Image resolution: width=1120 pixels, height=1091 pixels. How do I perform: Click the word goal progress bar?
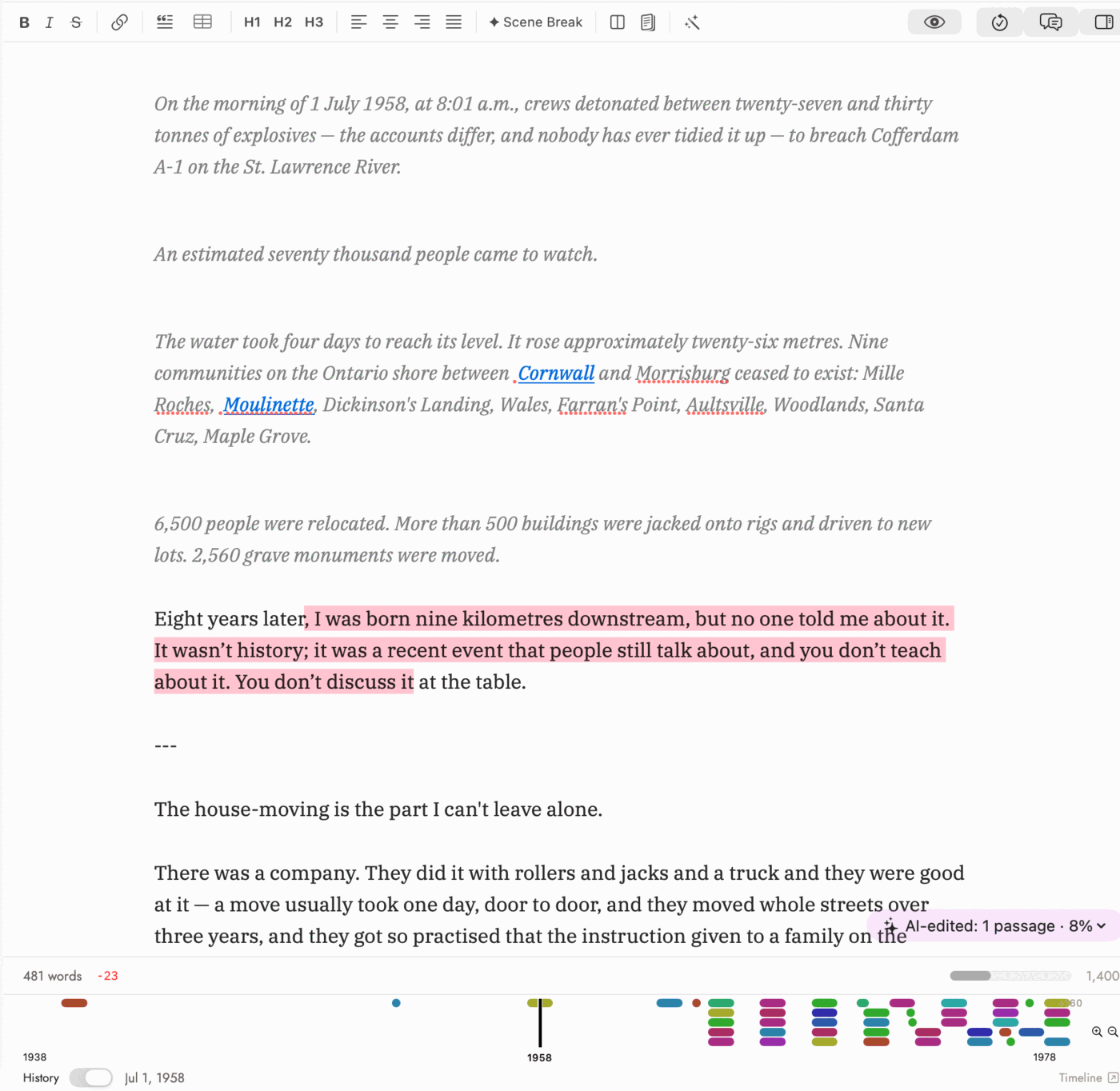(x=1010, y=976)
